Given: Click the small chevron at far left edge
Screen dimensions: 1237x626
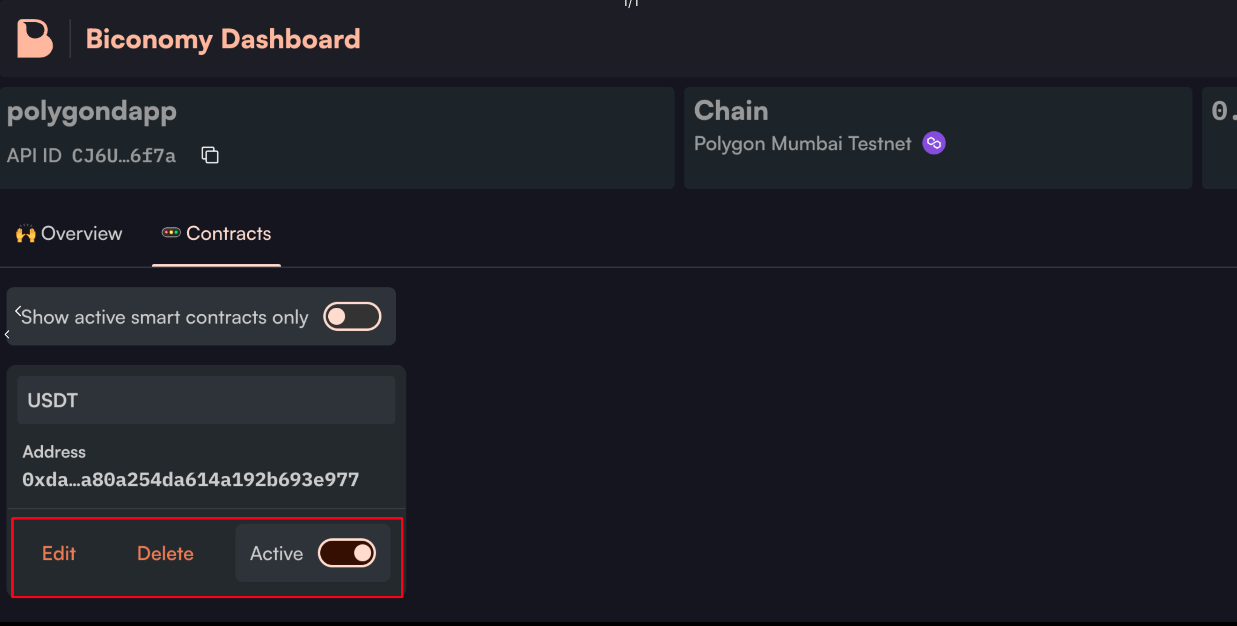Looking at the screenshot, I should click(x=6, y=334).
